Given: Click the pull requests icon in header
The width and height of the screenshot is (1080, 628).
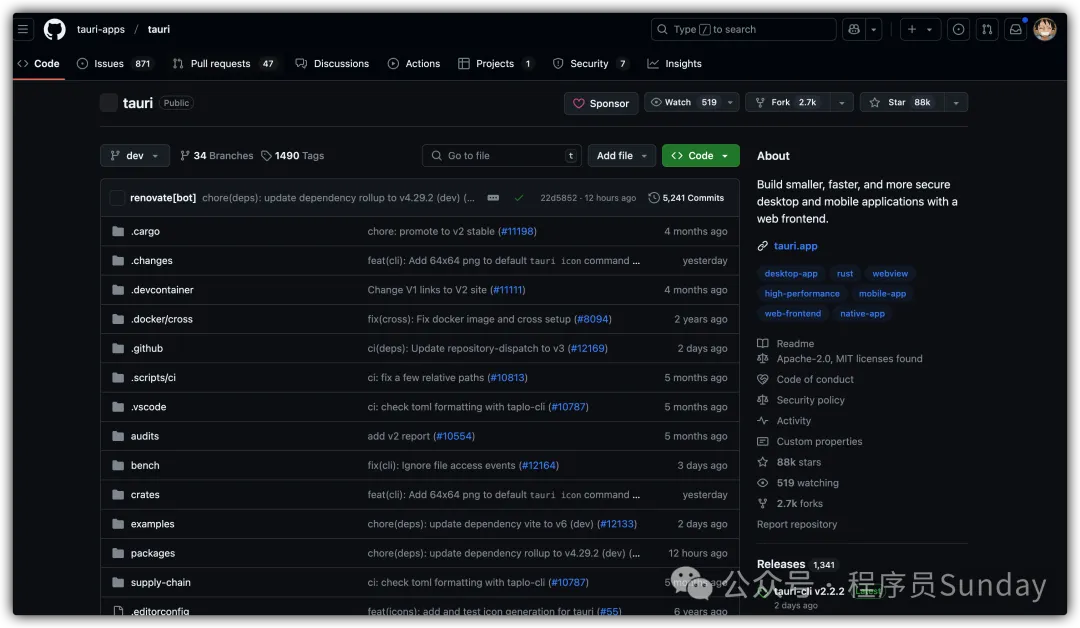Looking at the screenshot, I should pos(986,29).
